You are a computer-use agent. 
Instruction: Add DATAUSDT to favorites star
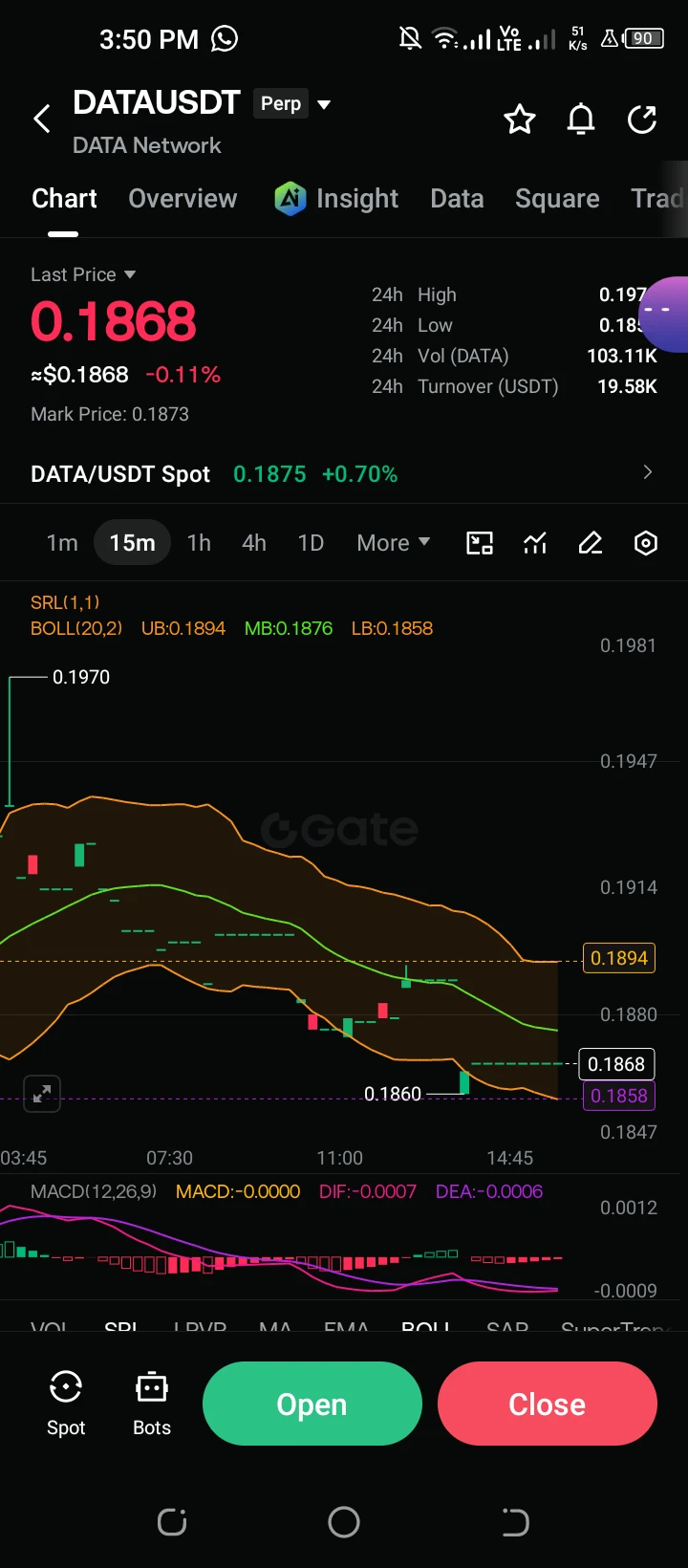tap(520, 120)
